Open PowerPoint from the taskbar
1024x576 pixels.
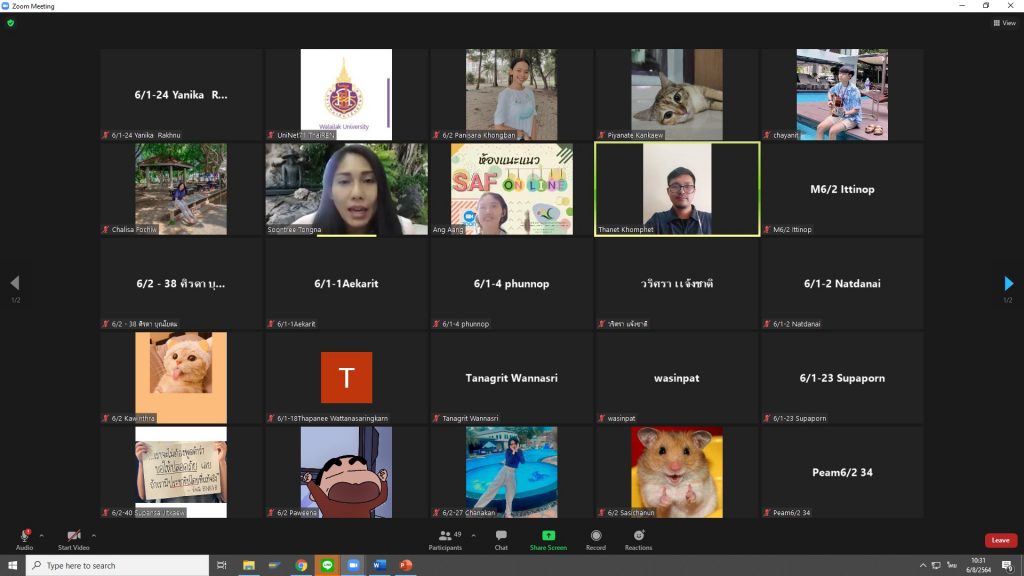coord(406,565)
